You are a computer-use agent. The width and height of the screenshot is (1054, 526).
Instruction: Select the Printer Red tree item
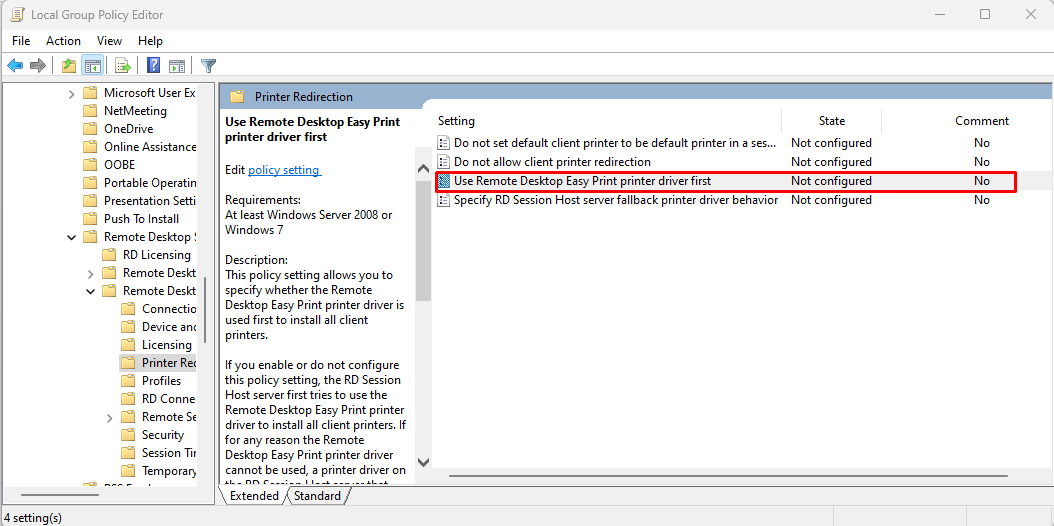tap(169, 363)
